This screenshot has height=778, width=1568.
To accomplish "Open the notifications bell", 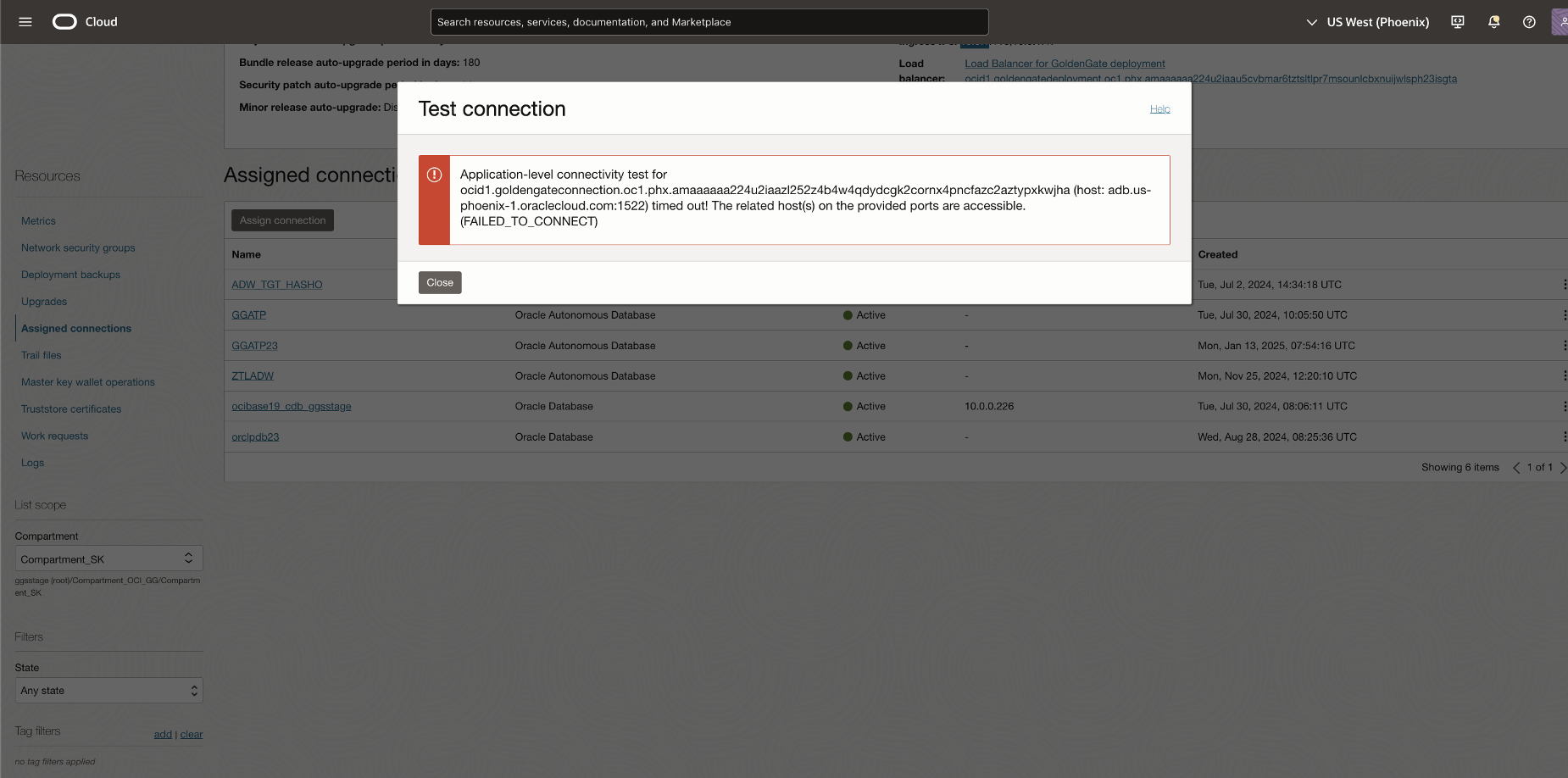I will [x=1494, y=22].
